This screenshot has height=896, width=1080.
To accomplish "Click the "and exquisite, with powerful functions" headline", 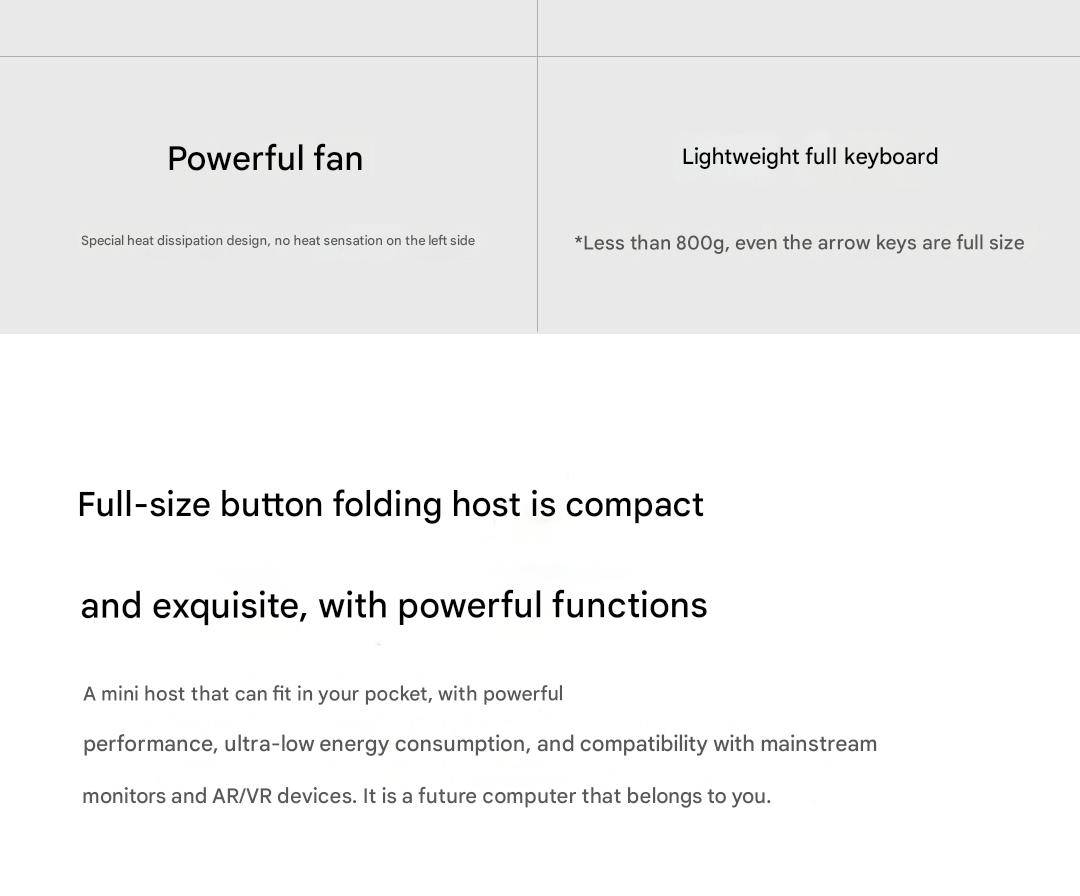I will point(394,606).
